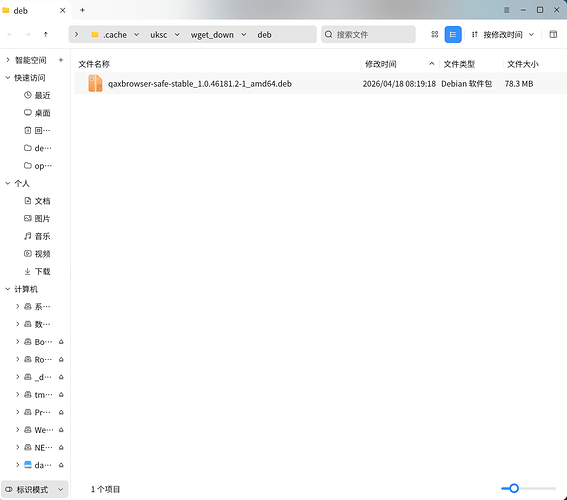Switch to icon grid view
Image resolution: width=567 pixels, height=500 pixels.
coord(435,34)
